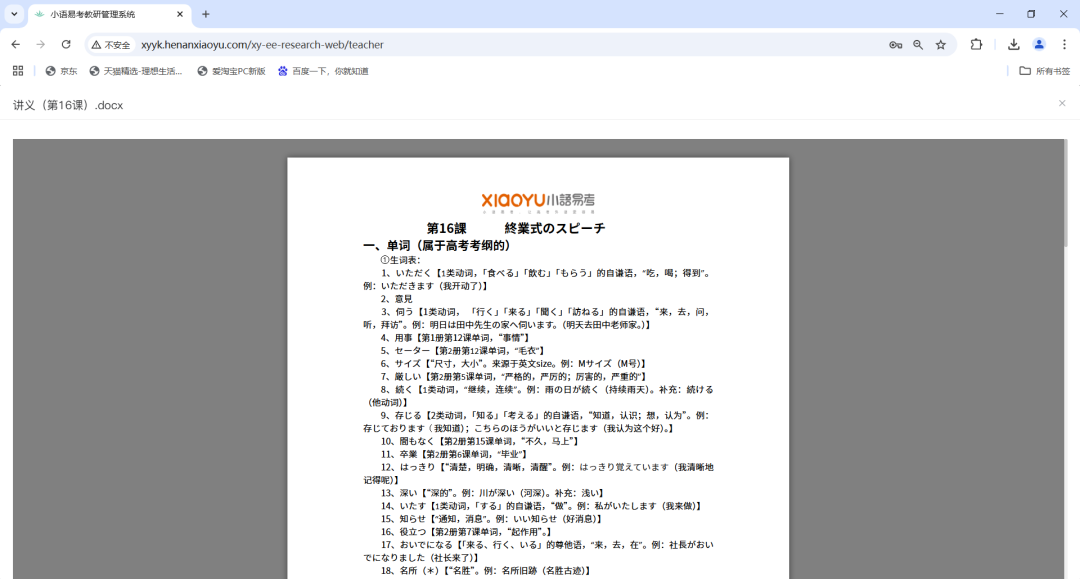Close the 讲义（第16课）.docx preview
1080x579 pixels.
tap(1062, 103)
